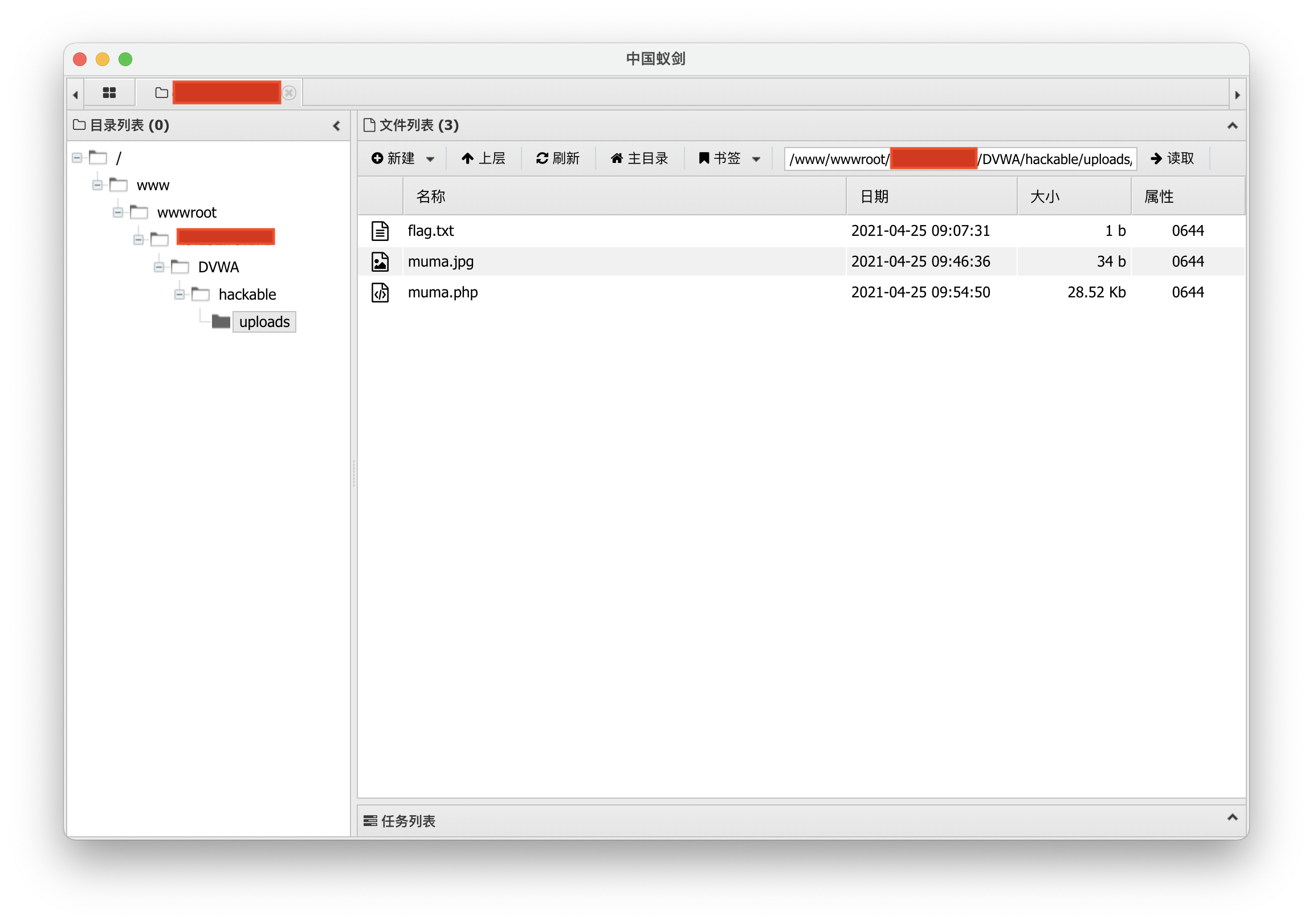Collapse the root / tree node
The image size is (1313, 924).
pos(76,157)
